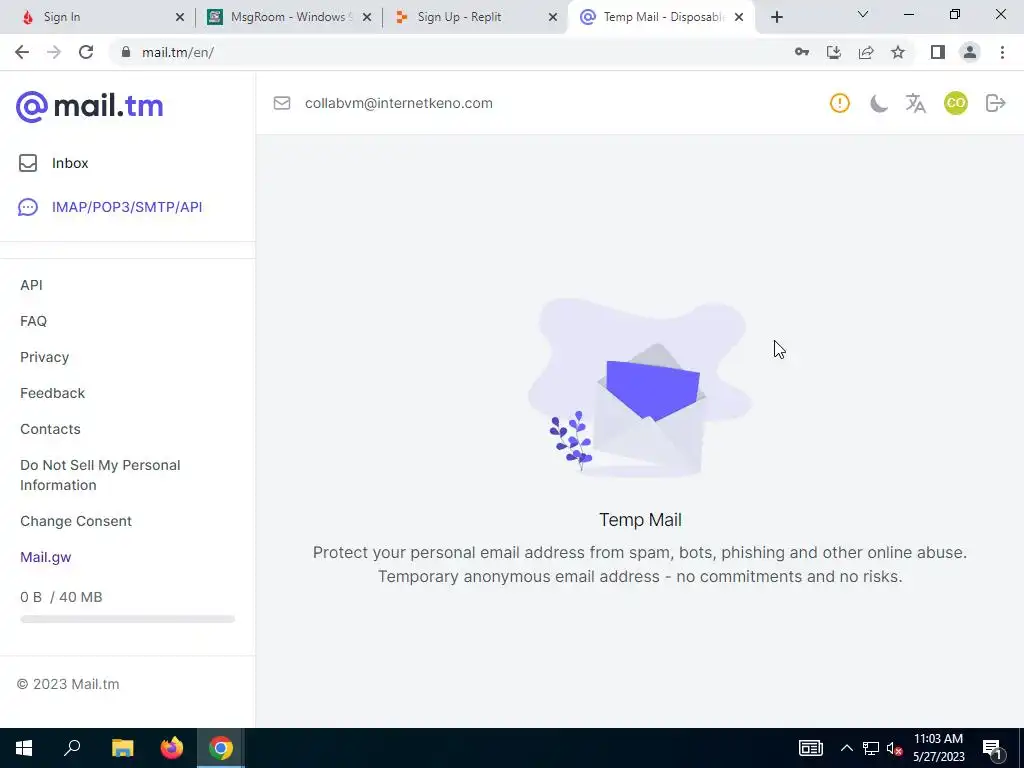Image resolution: width=1024 pixels, height=768 pixels.
Task: Close the Sign Up - Replit tab
Action: [x=553, y=18]
